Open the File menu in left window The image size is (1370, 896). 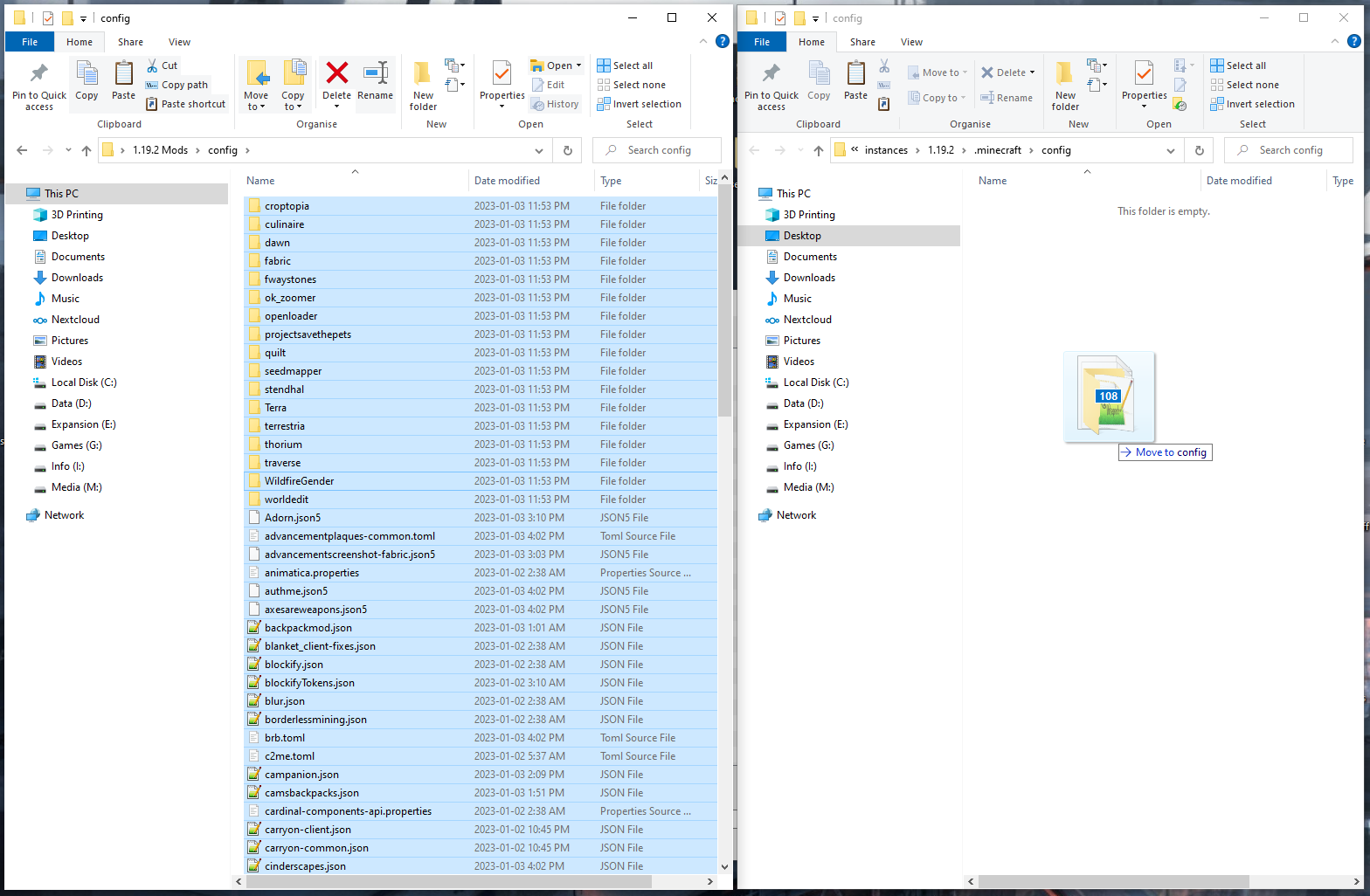30,42
